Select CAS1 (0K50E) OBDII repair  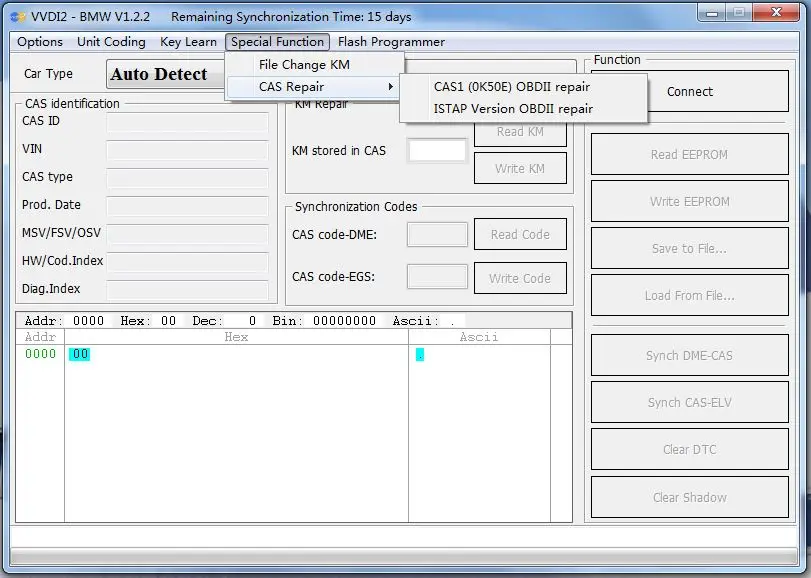click(523, 87)
